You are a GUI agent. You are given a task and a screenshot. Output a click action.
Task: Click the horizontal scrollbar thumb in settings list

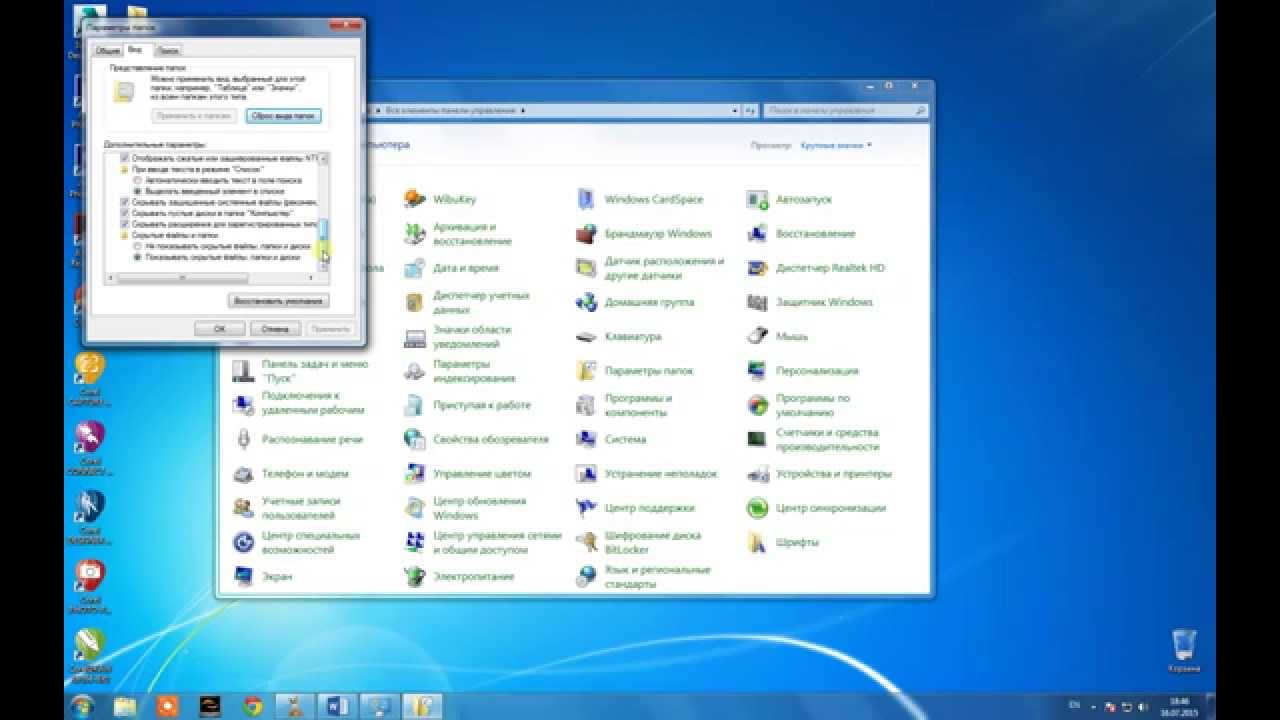coord(181,277)
